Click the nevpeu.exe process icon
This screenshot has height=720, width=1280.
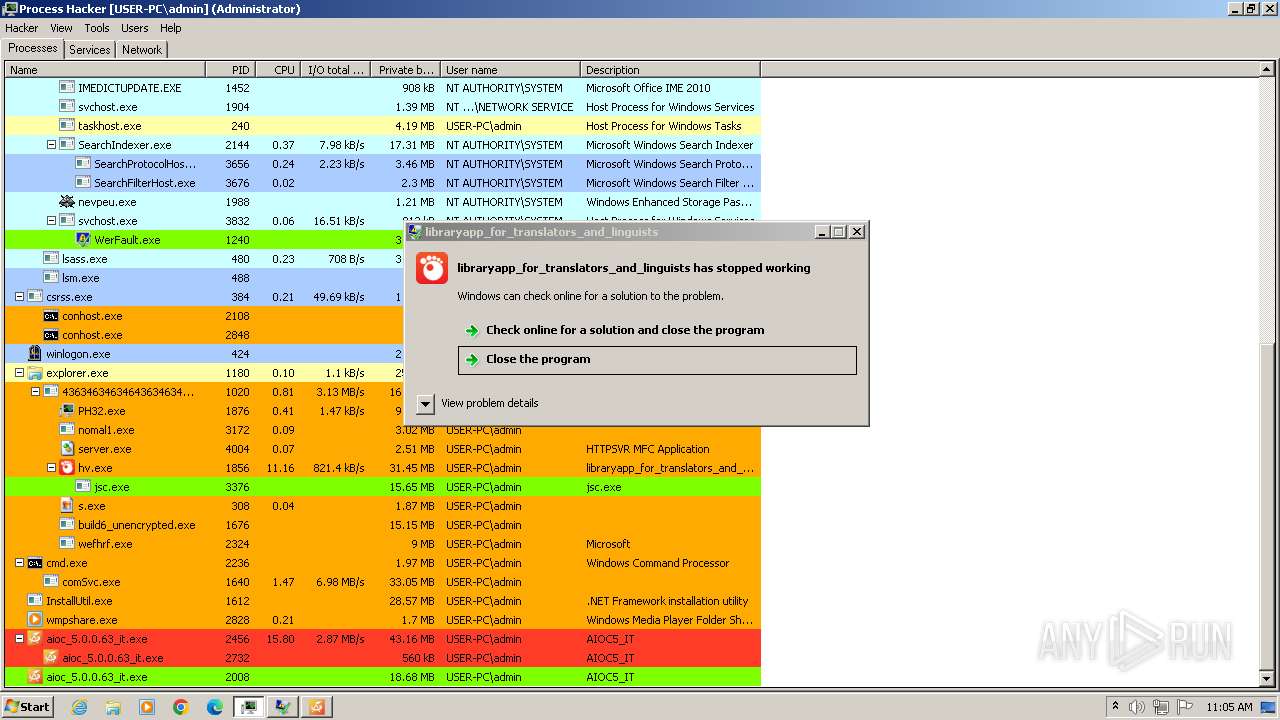(x=67, y=202)
